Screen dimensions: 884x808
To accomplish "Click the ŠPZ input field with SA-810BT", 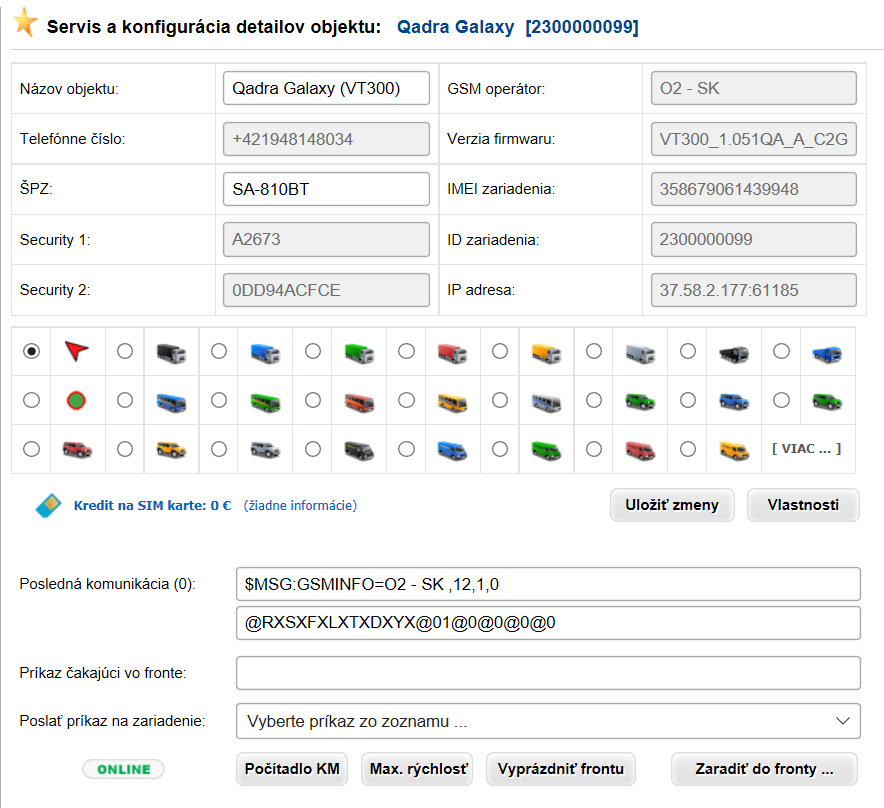I will click(326, 189).
